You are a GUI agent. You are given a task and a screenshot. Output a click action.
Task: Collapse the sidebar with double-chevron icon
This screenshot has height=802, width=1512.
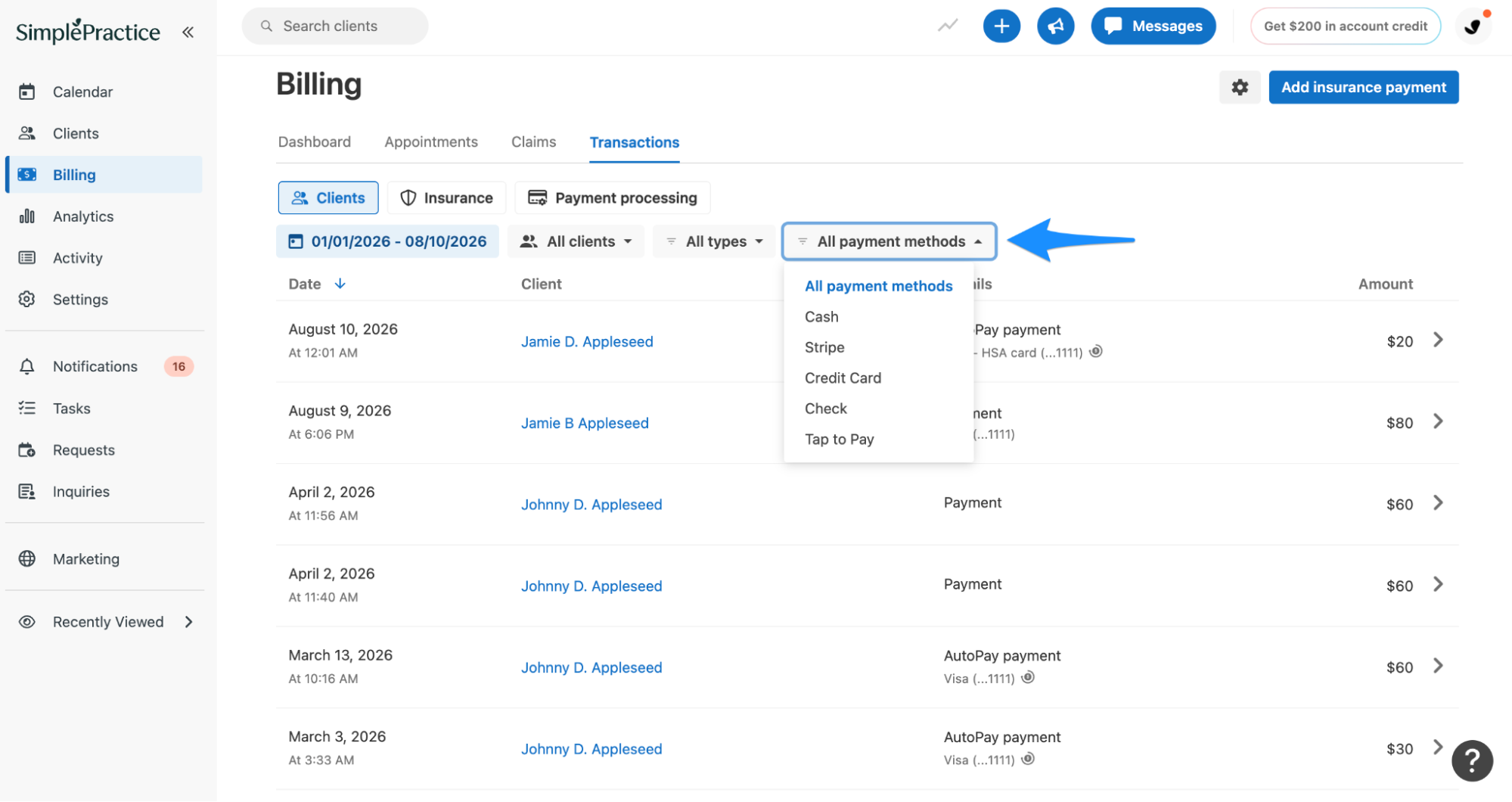(x=188, y=32)
